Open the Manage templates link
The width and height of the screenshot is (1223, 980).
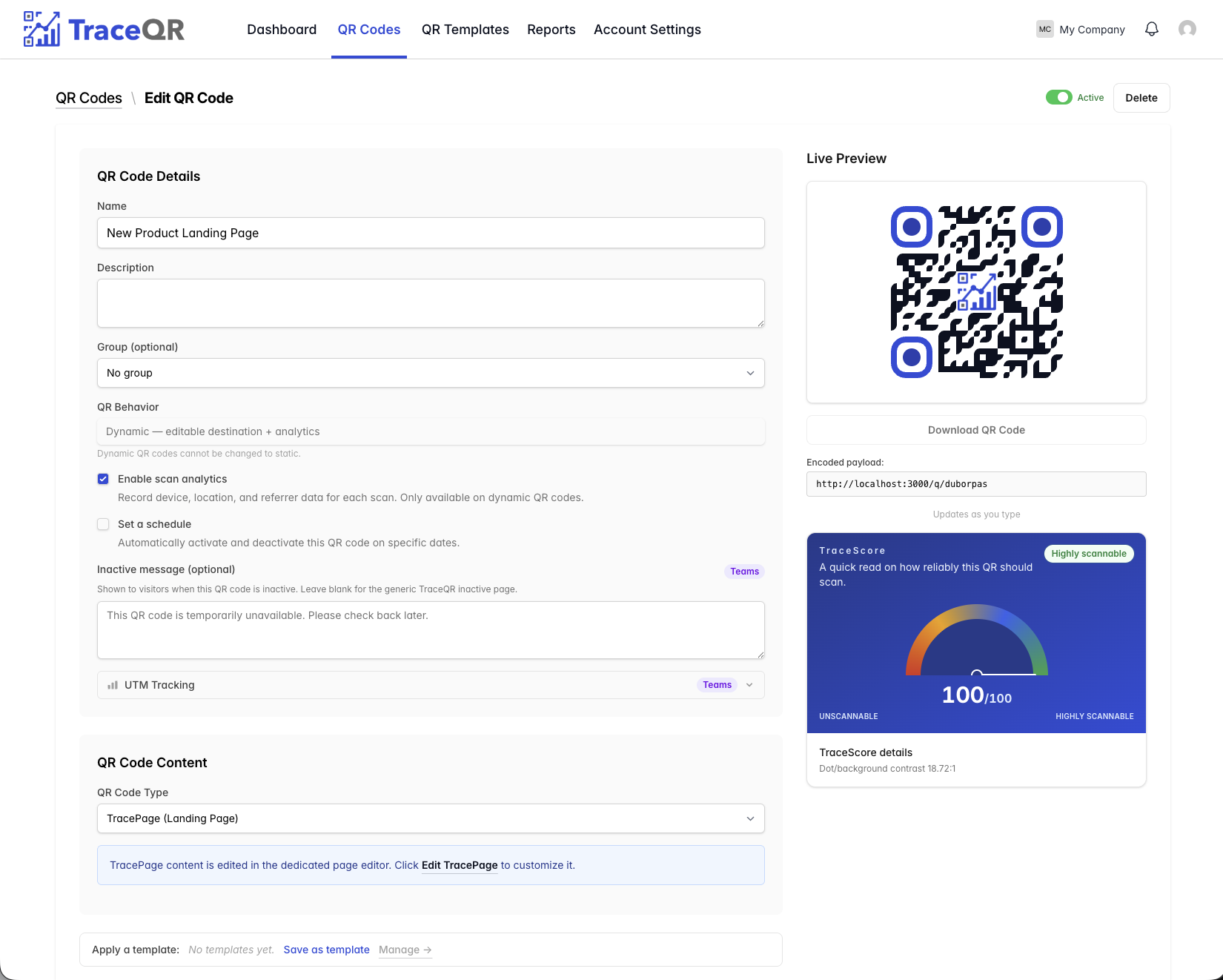405,950
